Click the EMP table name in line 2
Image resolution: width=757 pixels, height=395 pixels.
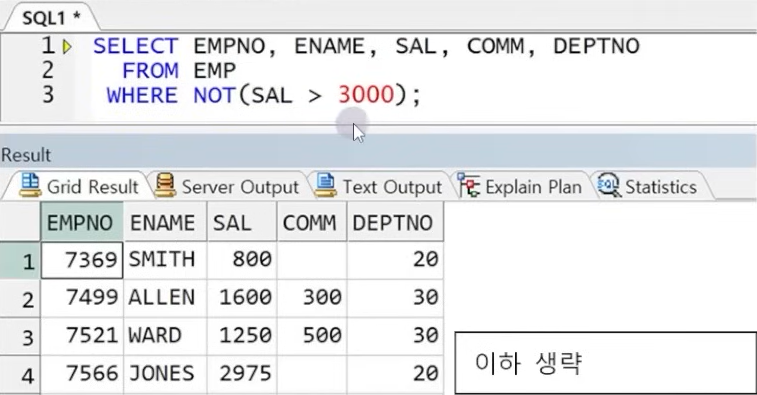(214, 71)
